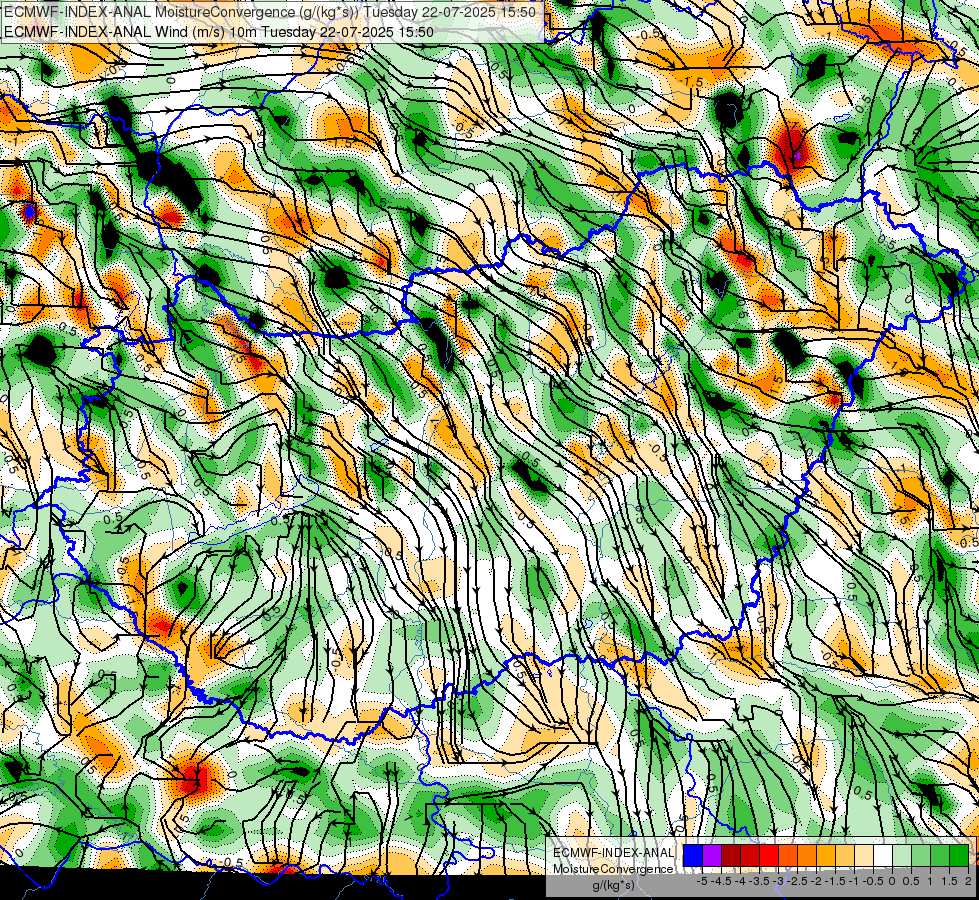This screenshot has width=979, height=900.
Task: Pick the red-orange swatch between -3 and -2.5
Action: (x=788, y=856)
